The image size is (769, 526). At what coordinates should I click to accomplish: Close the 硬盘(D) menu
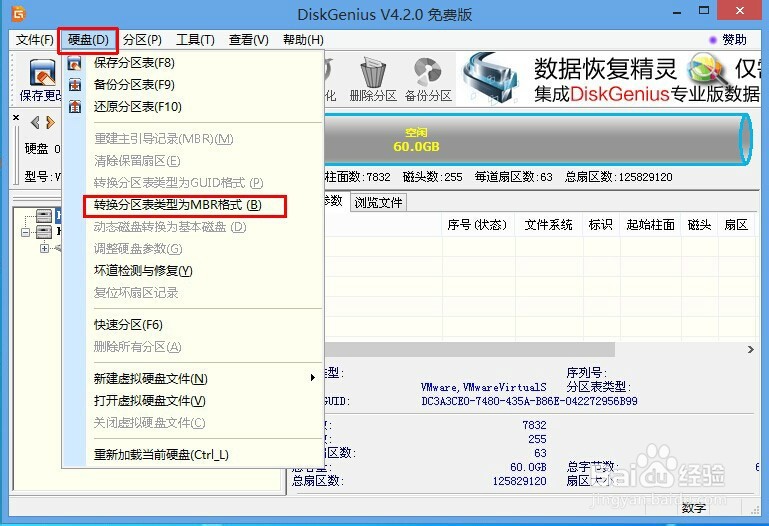[88, 40]
